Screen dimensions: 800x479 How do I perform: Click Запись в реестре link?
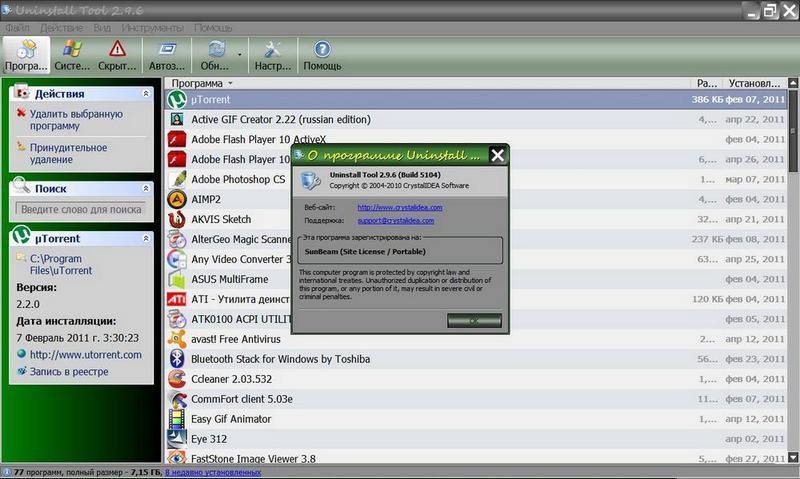[x=69, y=371]
